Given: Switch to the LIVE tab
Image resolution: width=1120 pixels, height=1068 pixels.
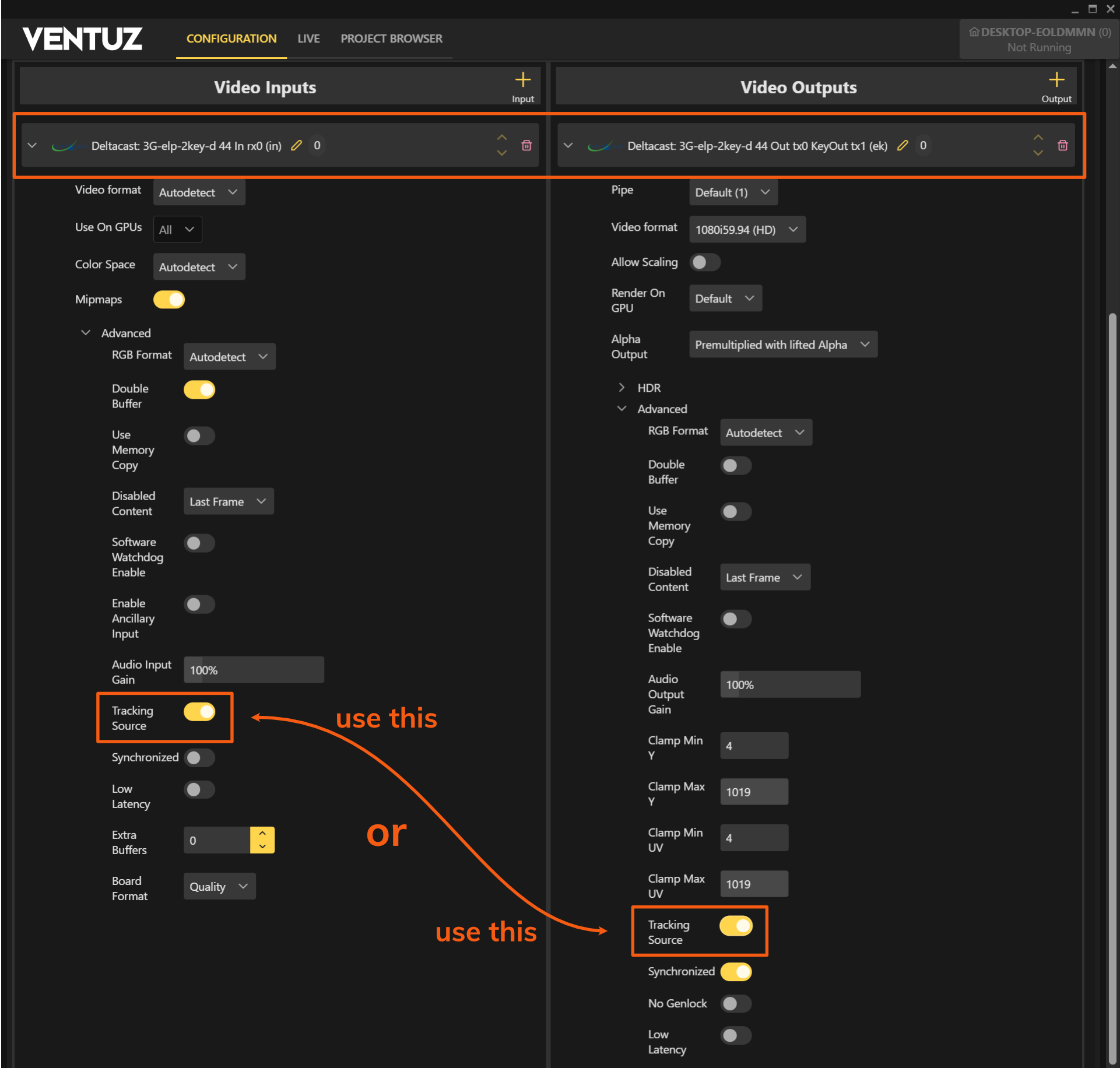Looking at the screenshot, I should (x=308, y=39).
